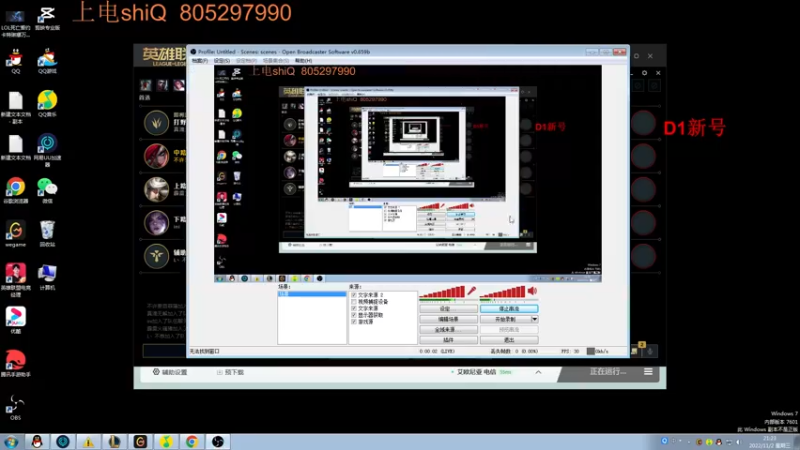Open the 回收站 Recycle Bin
Image resolution: width=800 pixels, height=450 pixels.
[x=47, y=234]
